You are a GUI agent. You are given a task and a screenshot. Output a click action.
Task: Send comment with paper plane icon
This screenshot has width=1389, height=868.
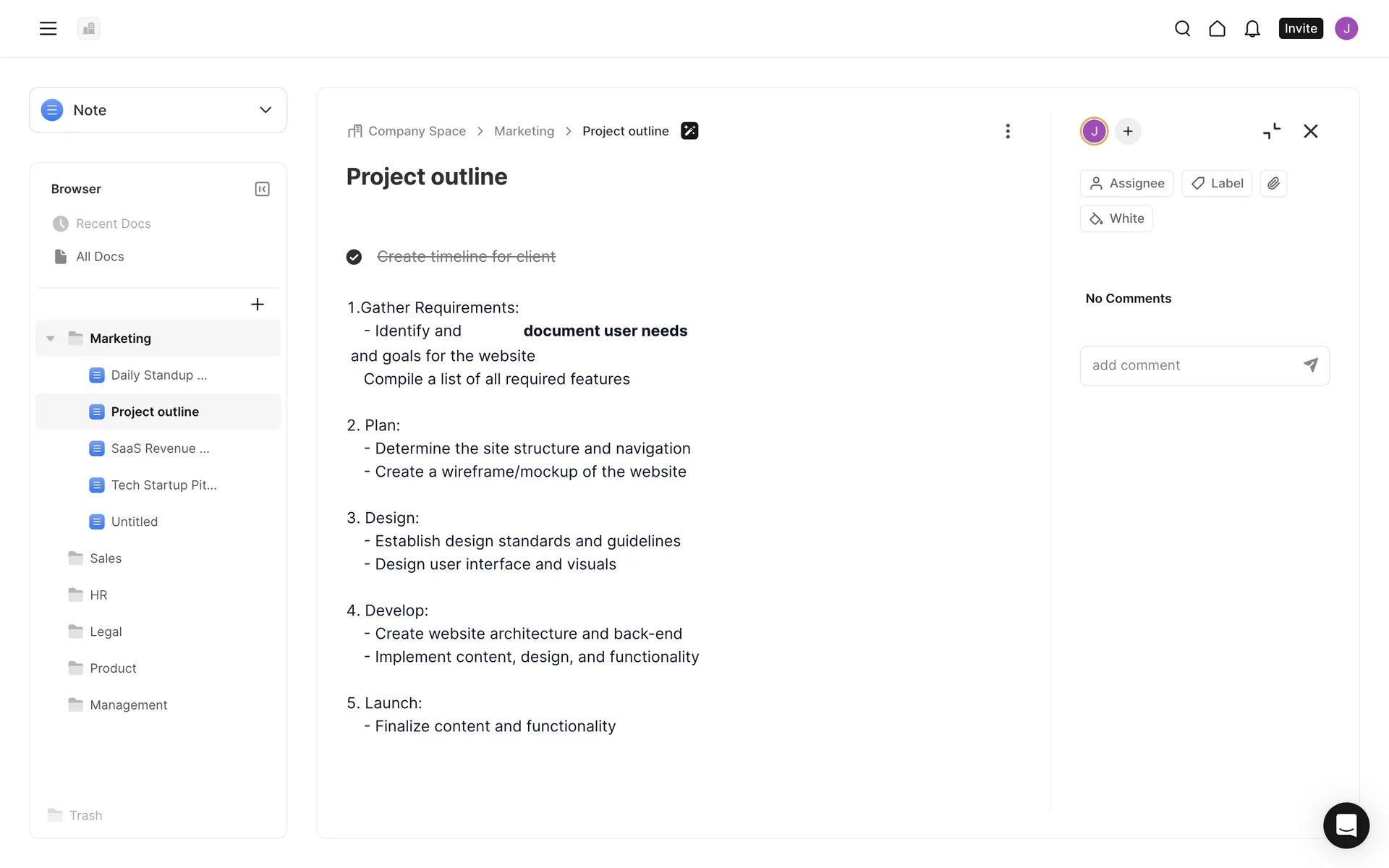tap(1310, 365)
